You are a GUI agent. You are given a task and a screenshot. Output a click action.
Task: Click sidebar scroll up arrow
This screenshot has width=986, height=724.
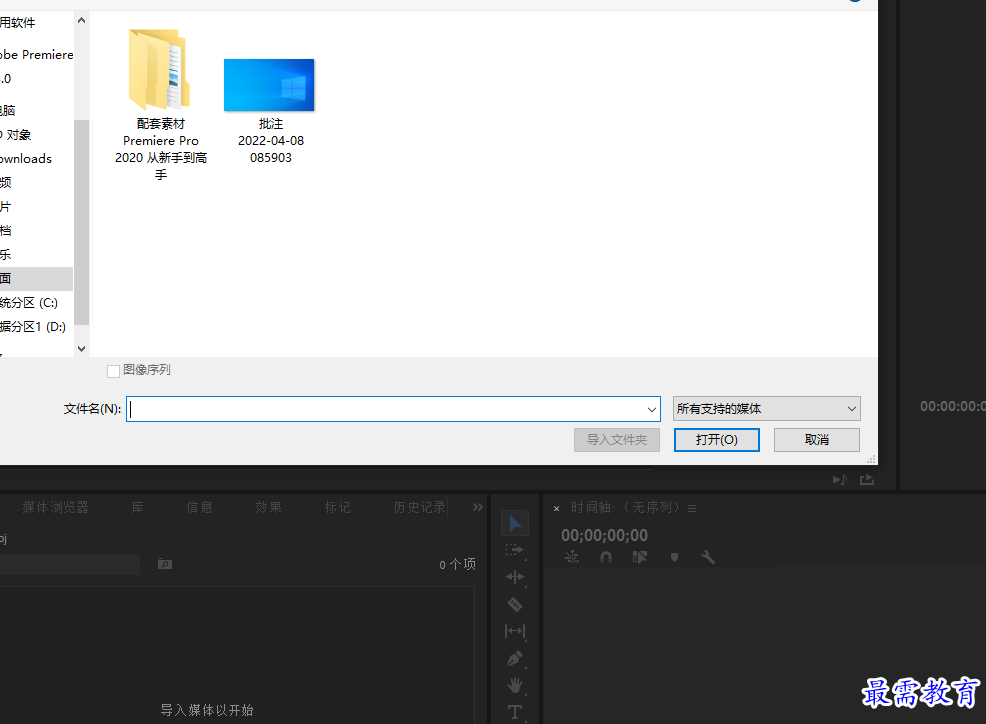(x=81, y=20)
